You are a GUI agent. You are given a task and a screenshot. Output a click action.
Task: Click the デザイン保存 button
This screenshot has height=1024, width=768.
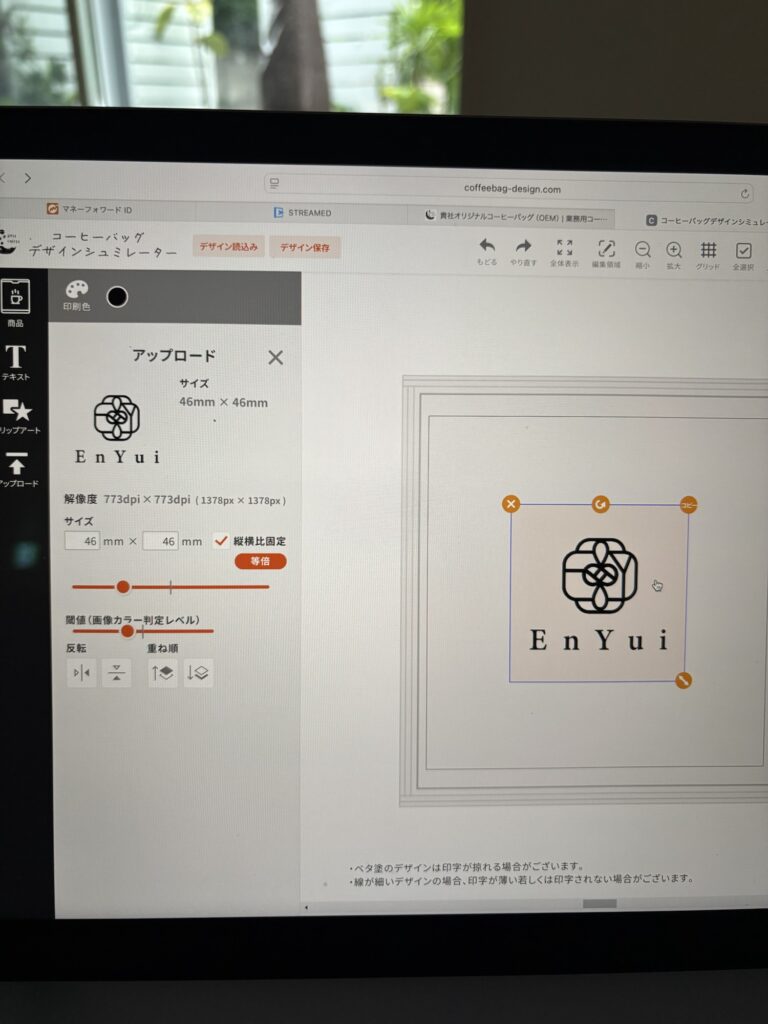pyautogui.click(x=304, y=247)
